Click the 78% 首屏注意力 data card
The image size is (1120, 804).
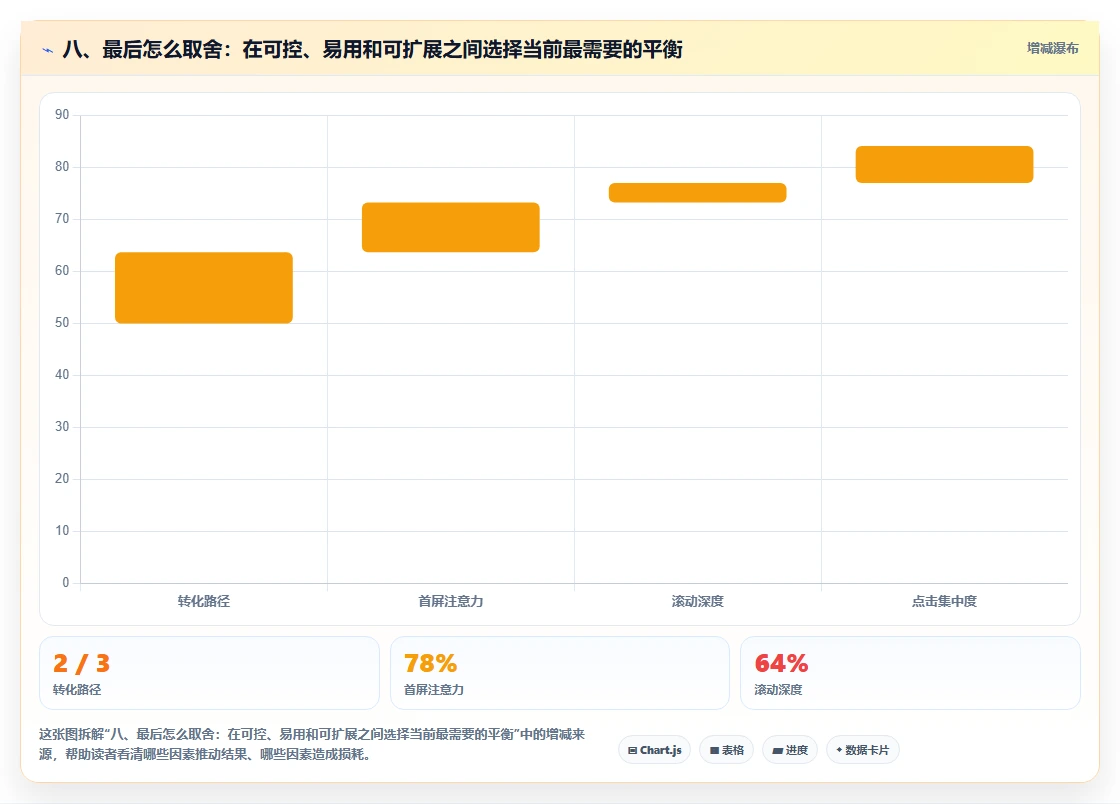pyautogui.click(x=560, y=673)
